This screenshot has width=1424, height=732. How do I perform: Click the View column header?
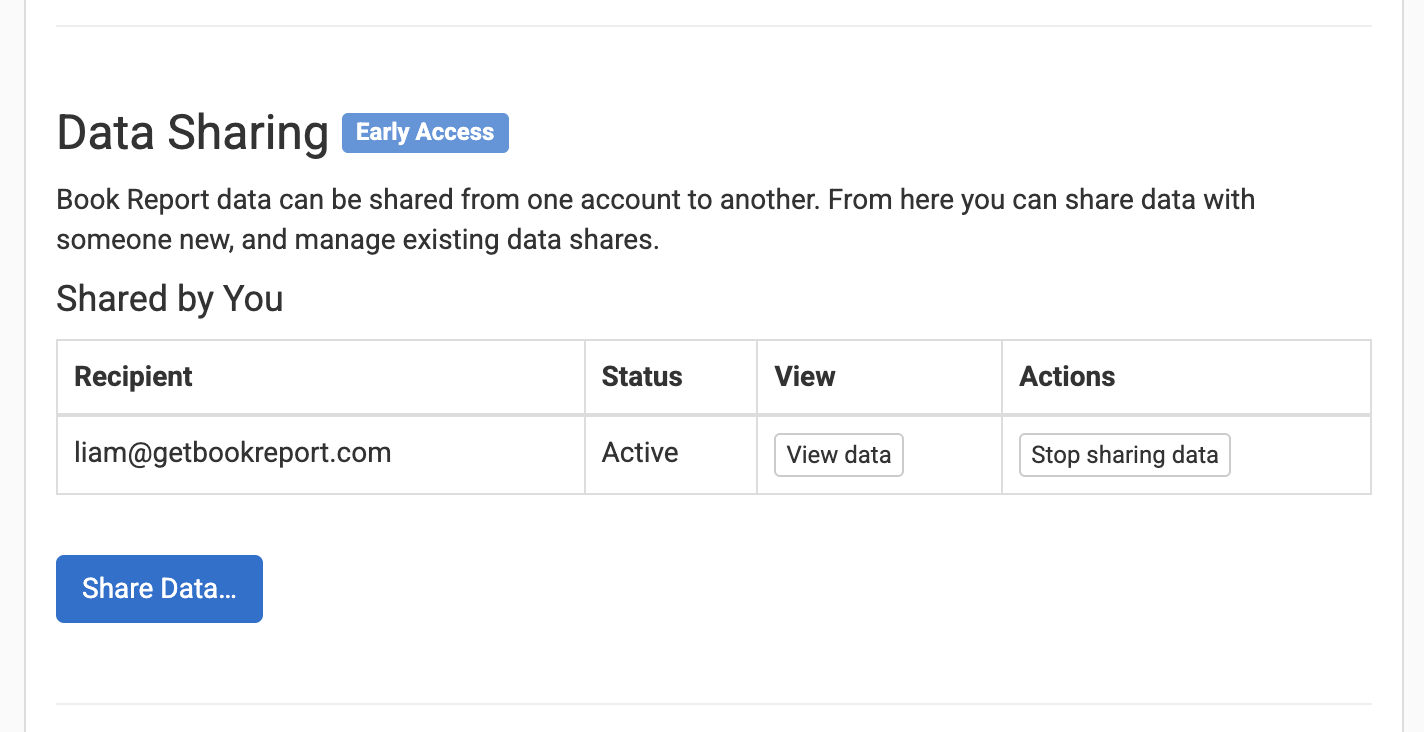coord(879,377)
